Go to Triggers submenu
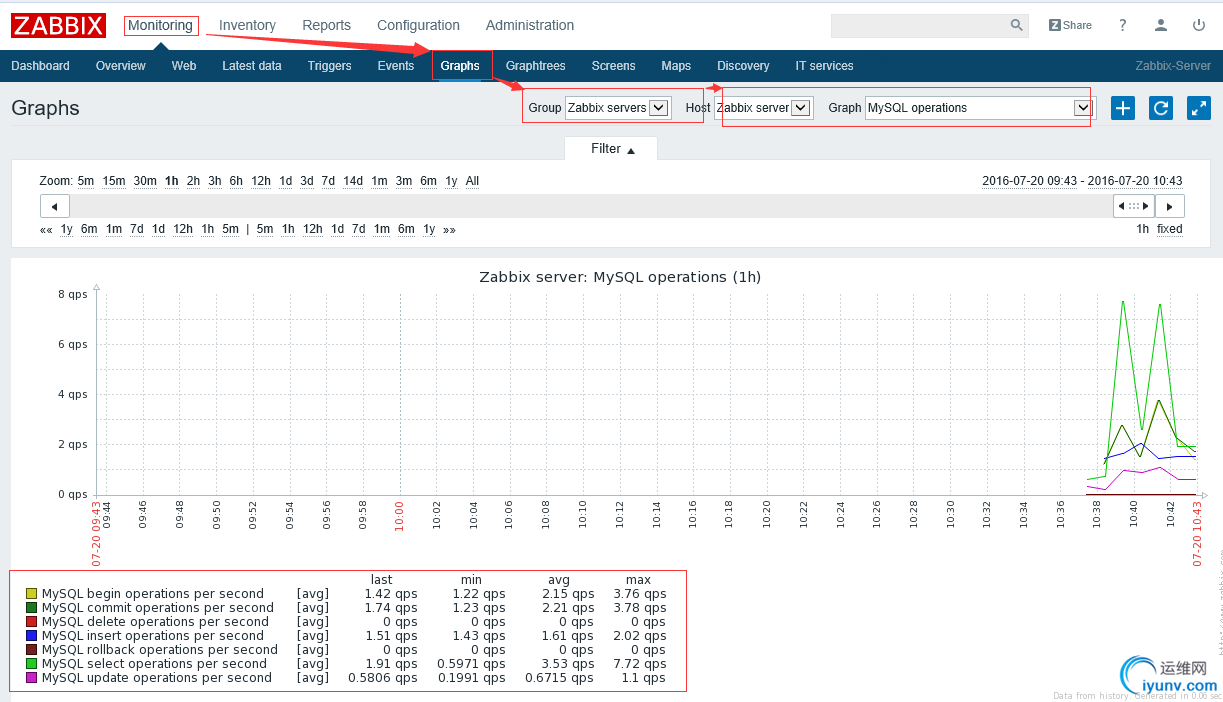 click(x=330, y=66)
